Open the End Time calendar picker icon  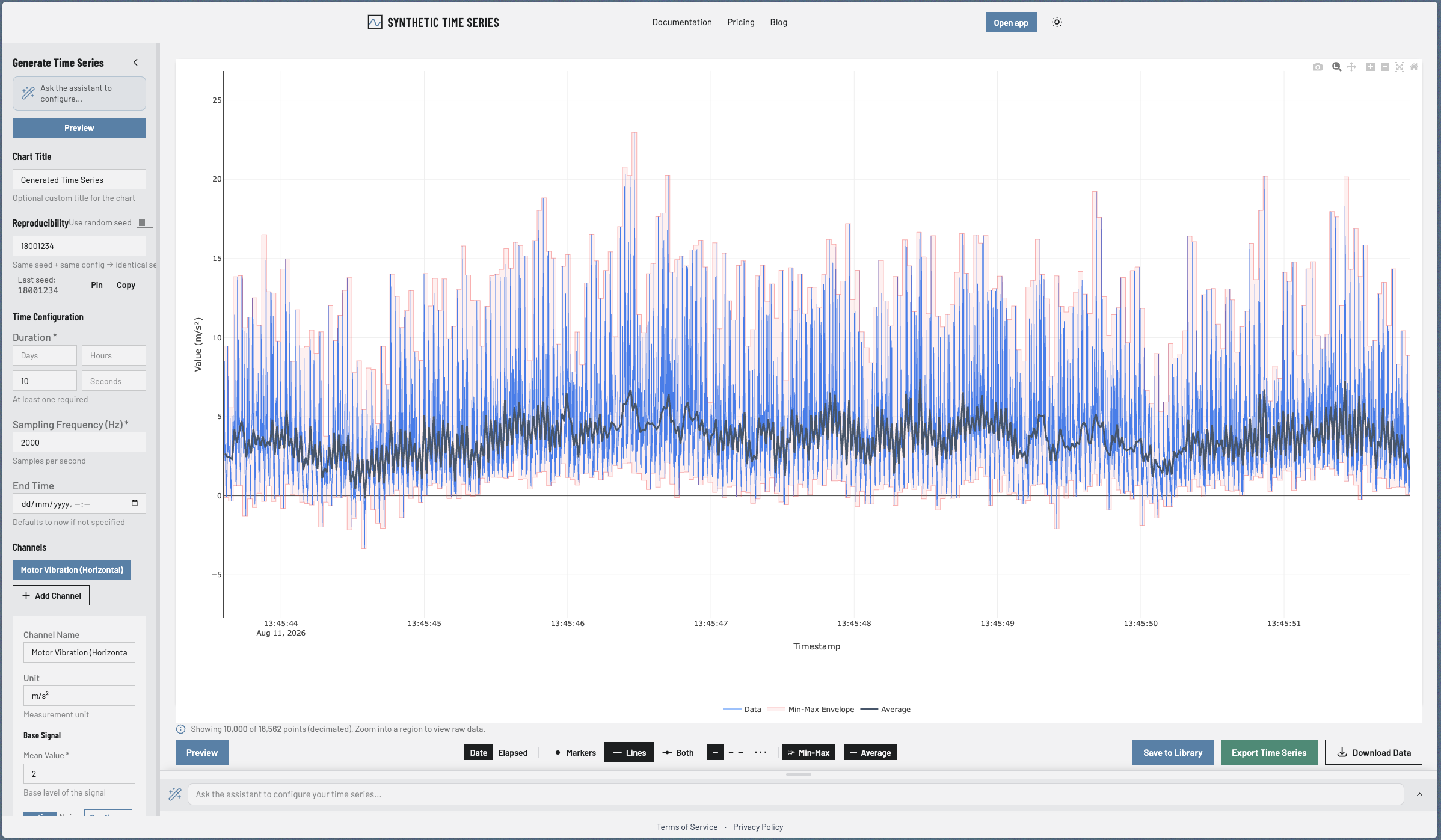click(x=135, y=503)
